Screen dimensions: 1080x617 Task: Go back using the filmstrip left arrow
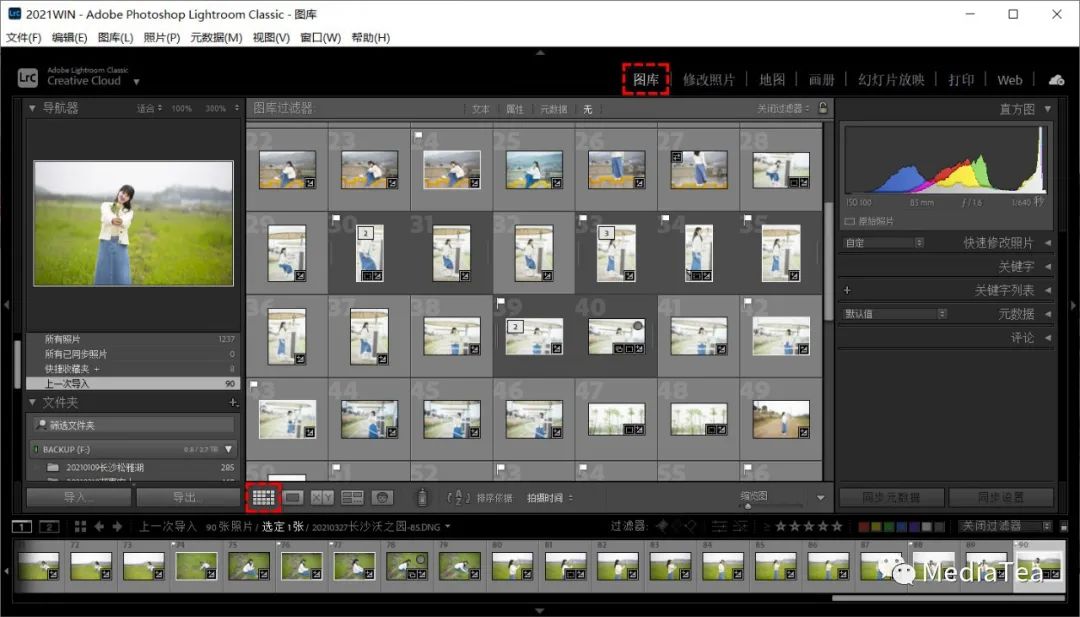99,527
